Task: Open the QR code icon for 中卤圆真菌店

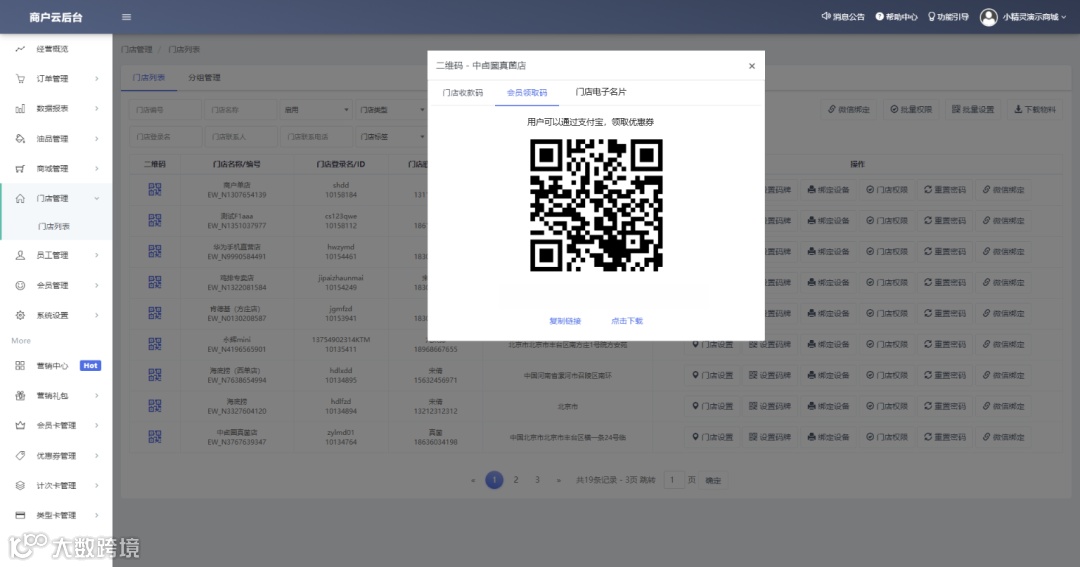Action: coord(155,437)
